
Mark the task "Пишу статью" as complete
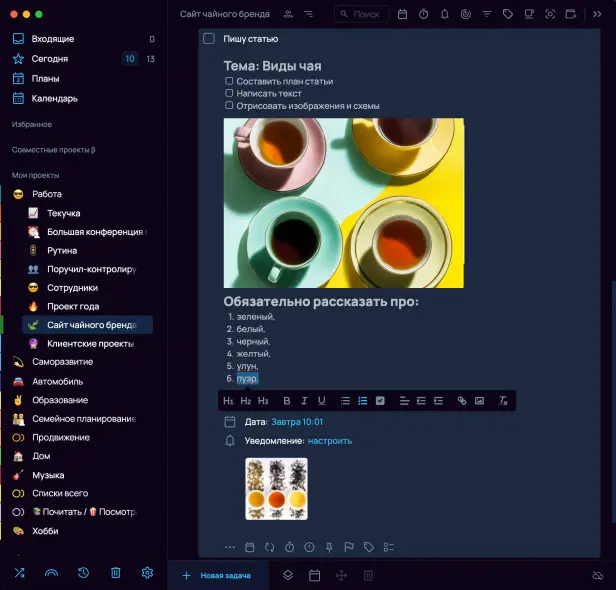pyautogui.click(x=209, y=39)
